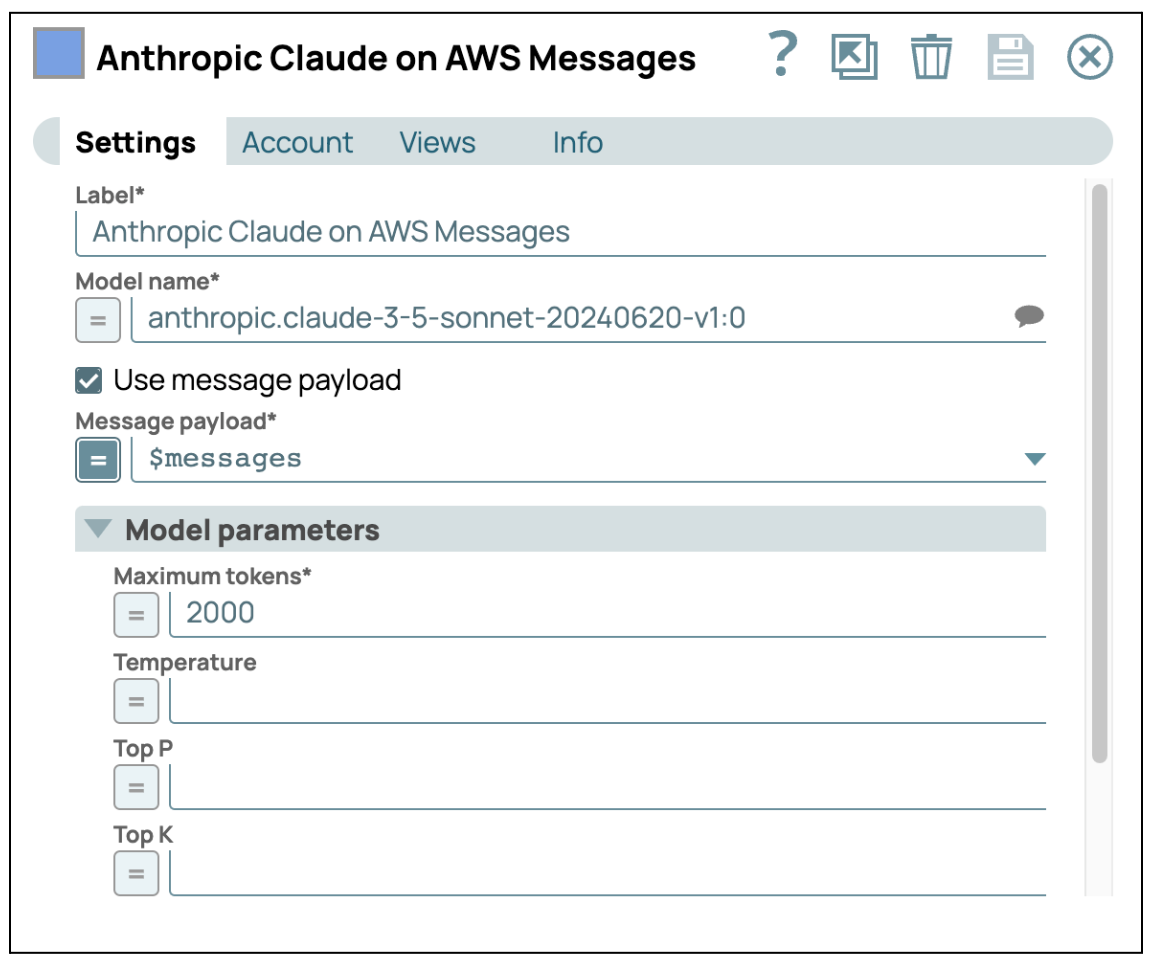1152x964 pixels.
Task: Open the Message payload dropdown arrow
Action: pos(1034,459)
